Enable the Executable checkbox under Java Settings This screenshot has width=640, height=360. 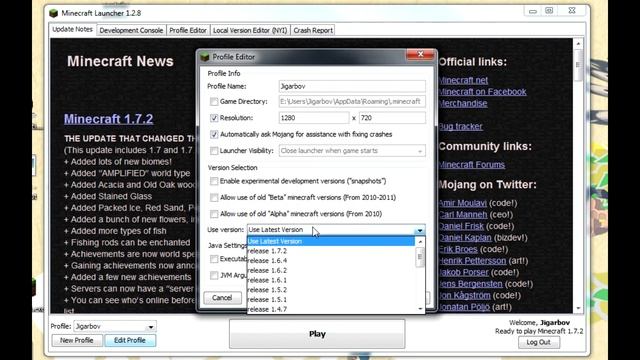[214, 259]
